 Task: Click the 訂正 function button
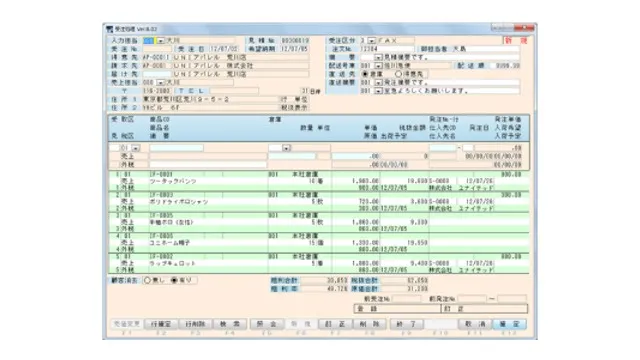click(x=335, y=324)
